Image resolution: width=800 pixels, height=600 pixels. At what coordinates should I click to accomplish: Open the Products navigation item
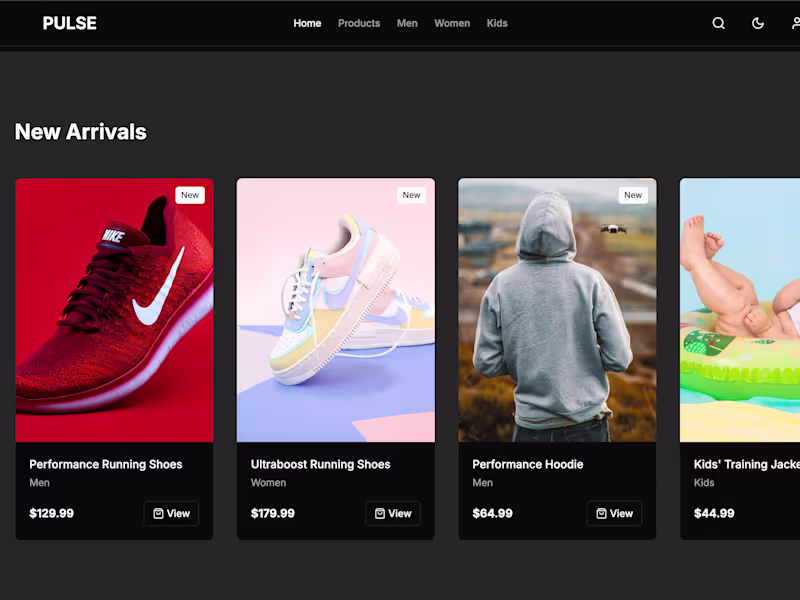[358, 23]
